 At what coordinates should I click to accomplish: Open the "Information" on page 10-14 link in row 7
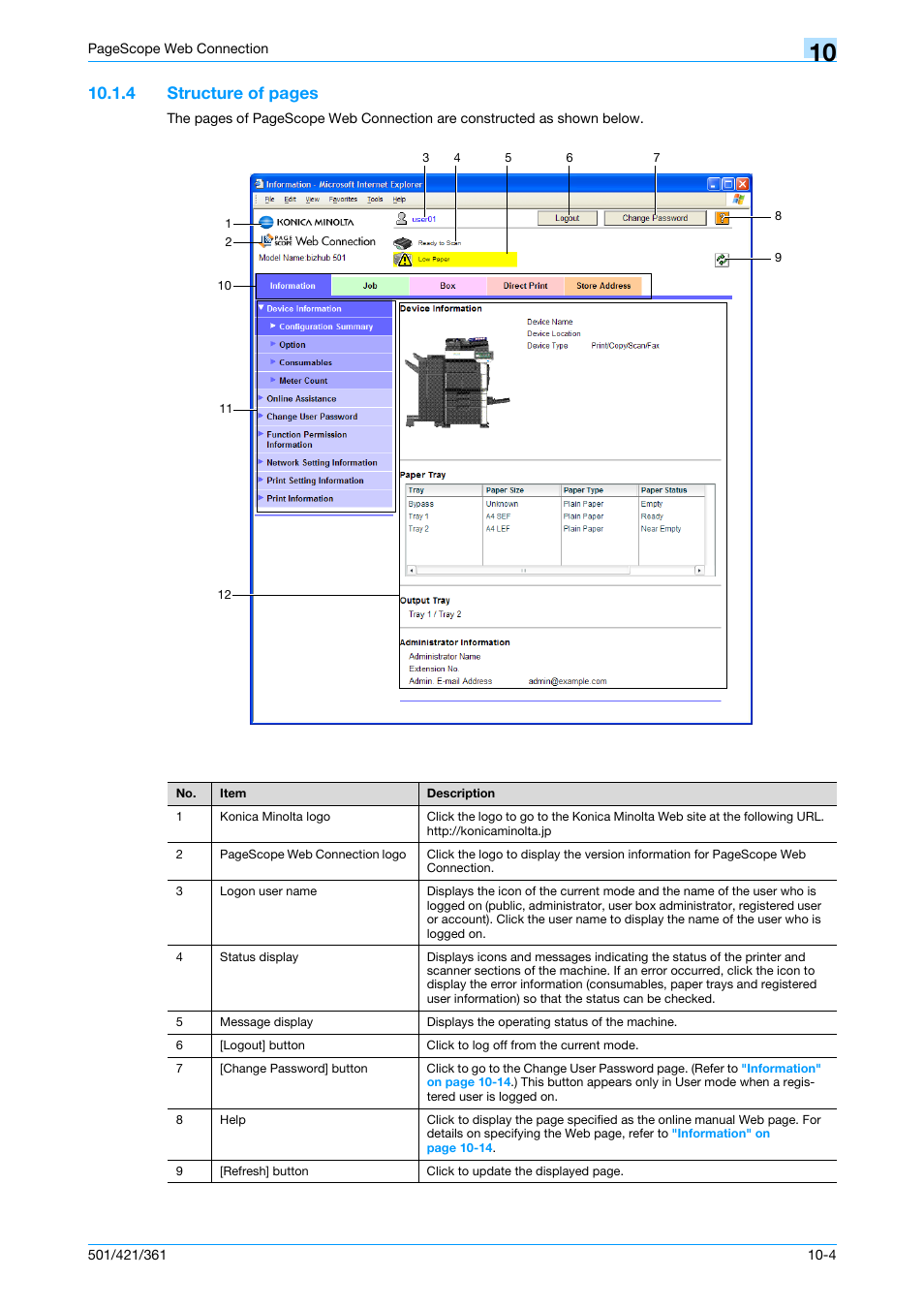click(624, 1075)
